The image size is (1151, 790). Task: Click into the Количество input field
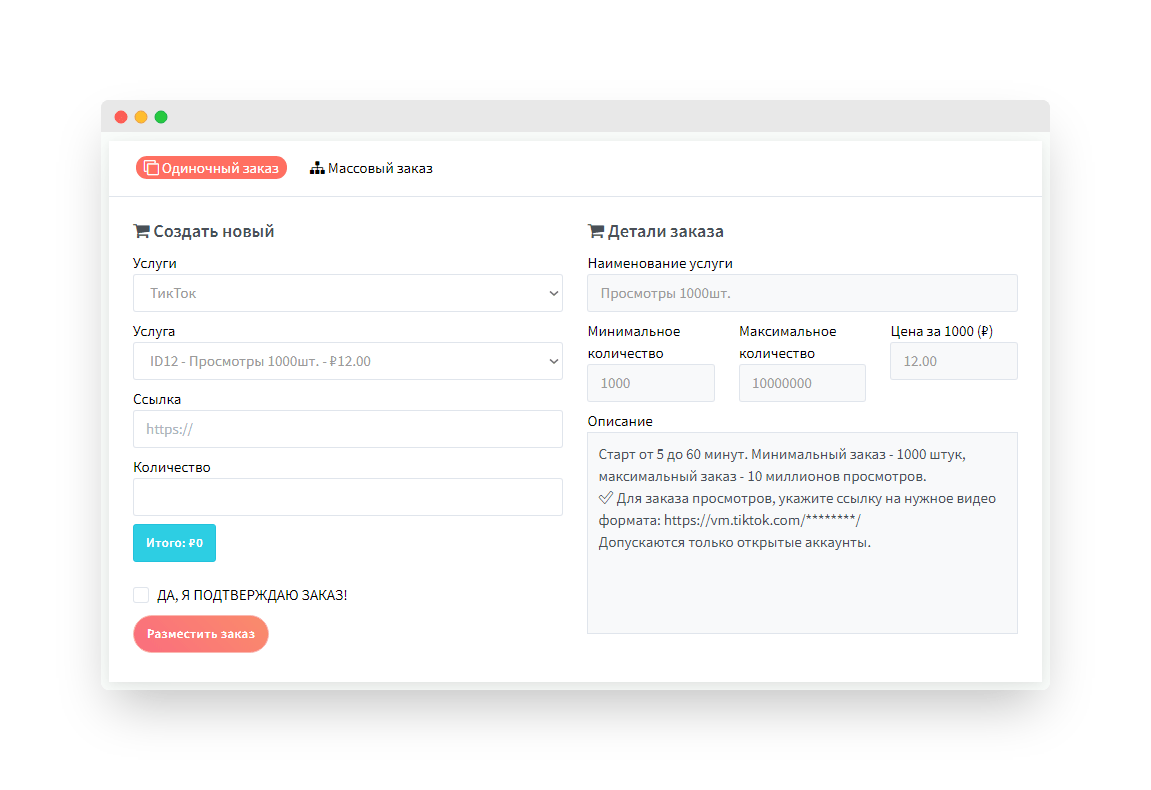tap(347, 497)
